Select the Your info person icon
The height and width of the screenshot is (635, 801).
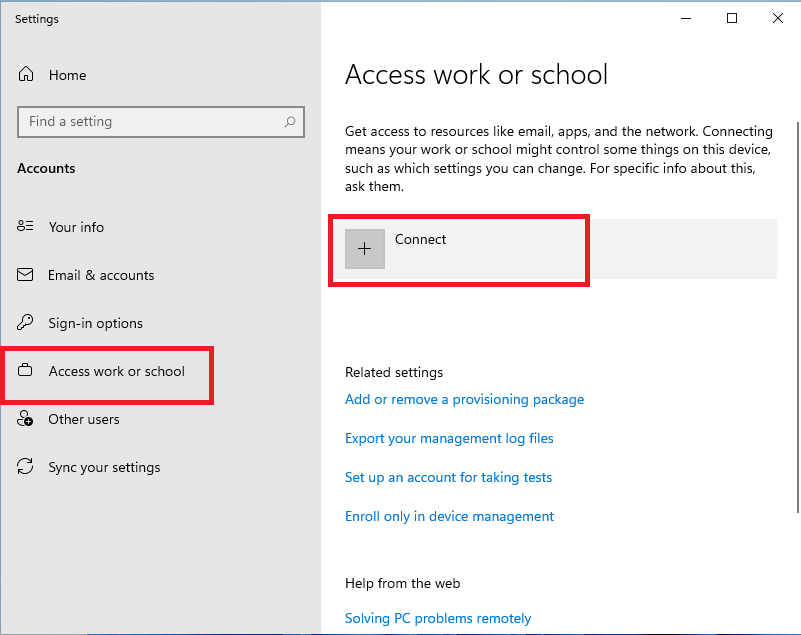click(27, 227)
